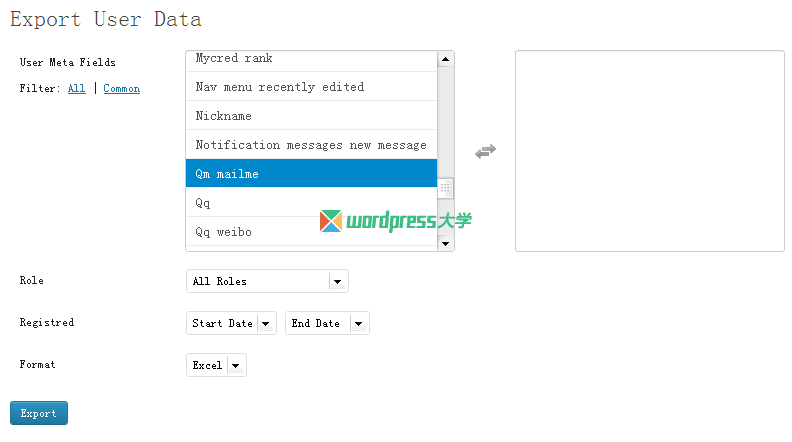
Task: Open the End Date dropdown
Action: (327, 324)
